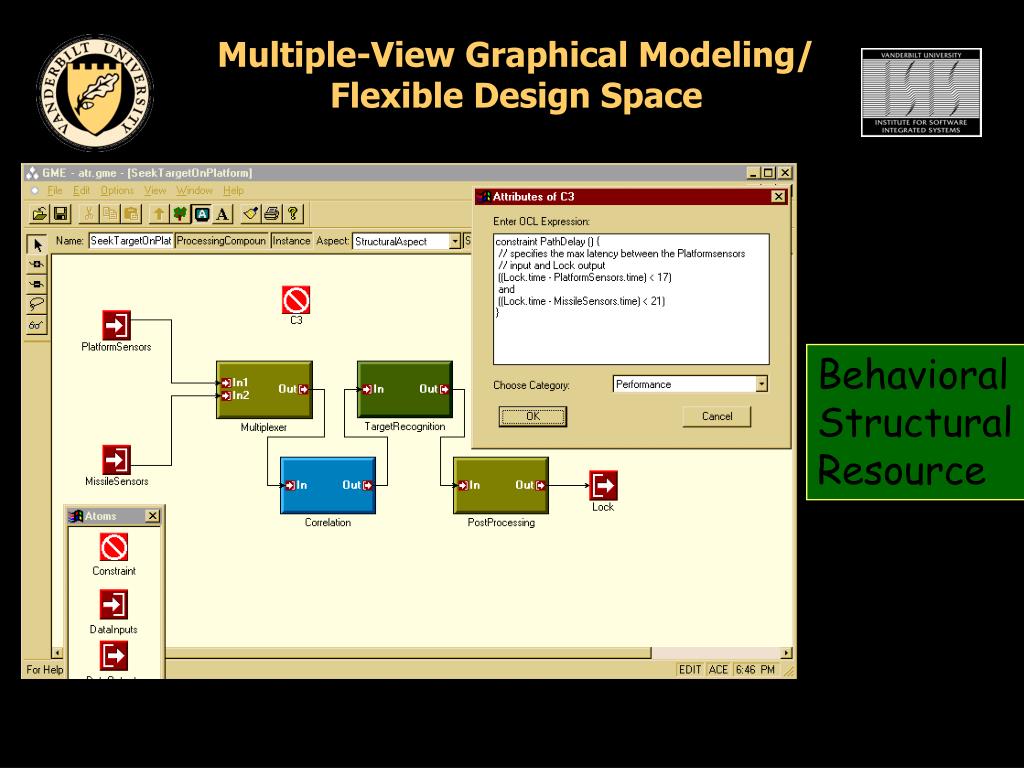Open the Options menu
Screen dimensions: 1024x768
[x=117, y=191]
